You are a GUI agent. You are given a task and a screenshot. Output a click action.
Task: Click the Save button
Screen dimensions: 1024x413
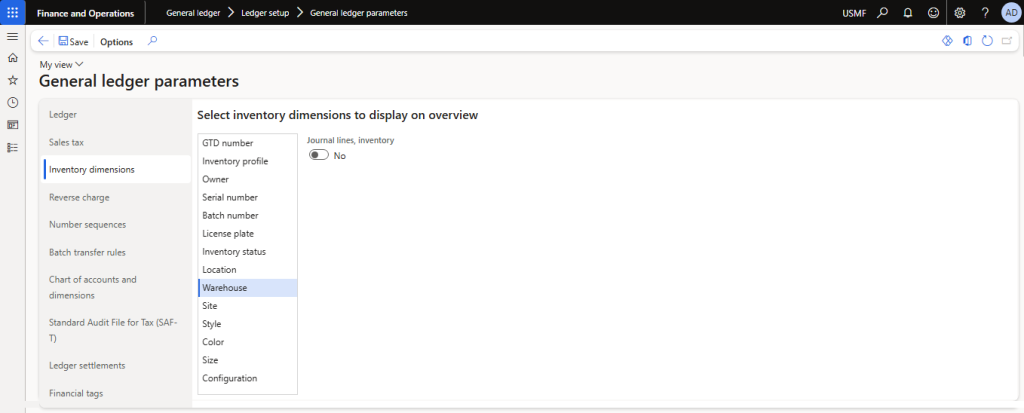(x=73, y=41)
